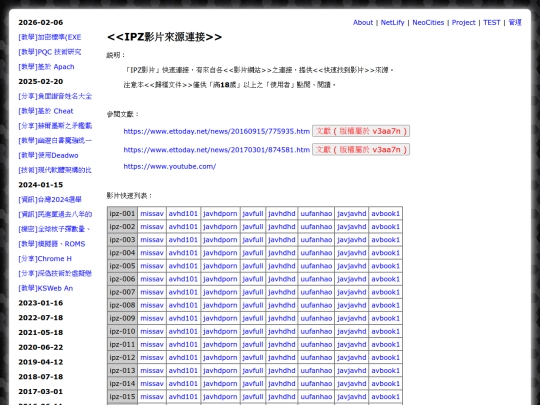
Task: Click the <<IPZ影片來源連接>> page heading
Action: tap(165, 37)
